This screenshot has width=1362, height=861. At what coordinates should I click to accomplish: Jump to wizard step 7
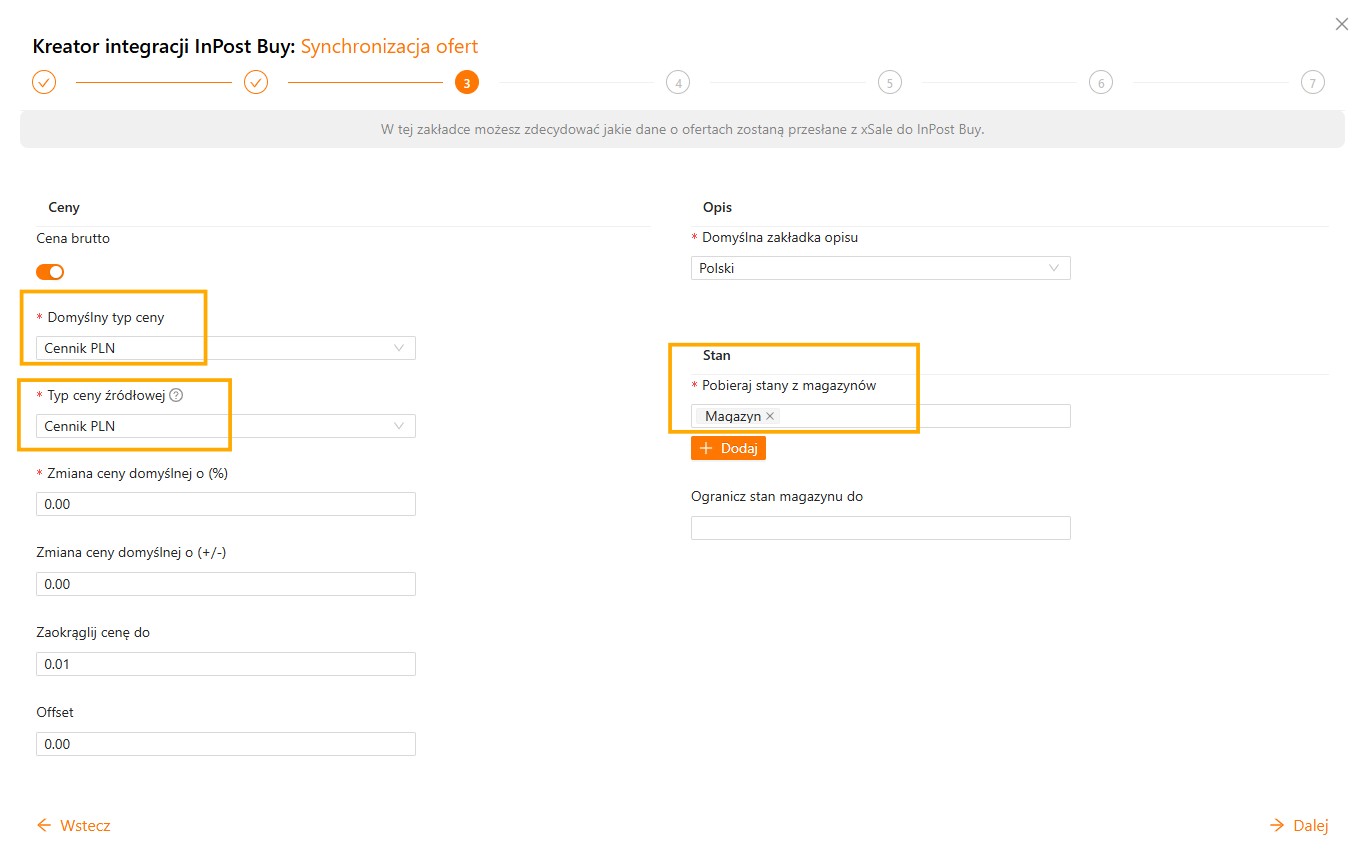tap(1312, 83)
